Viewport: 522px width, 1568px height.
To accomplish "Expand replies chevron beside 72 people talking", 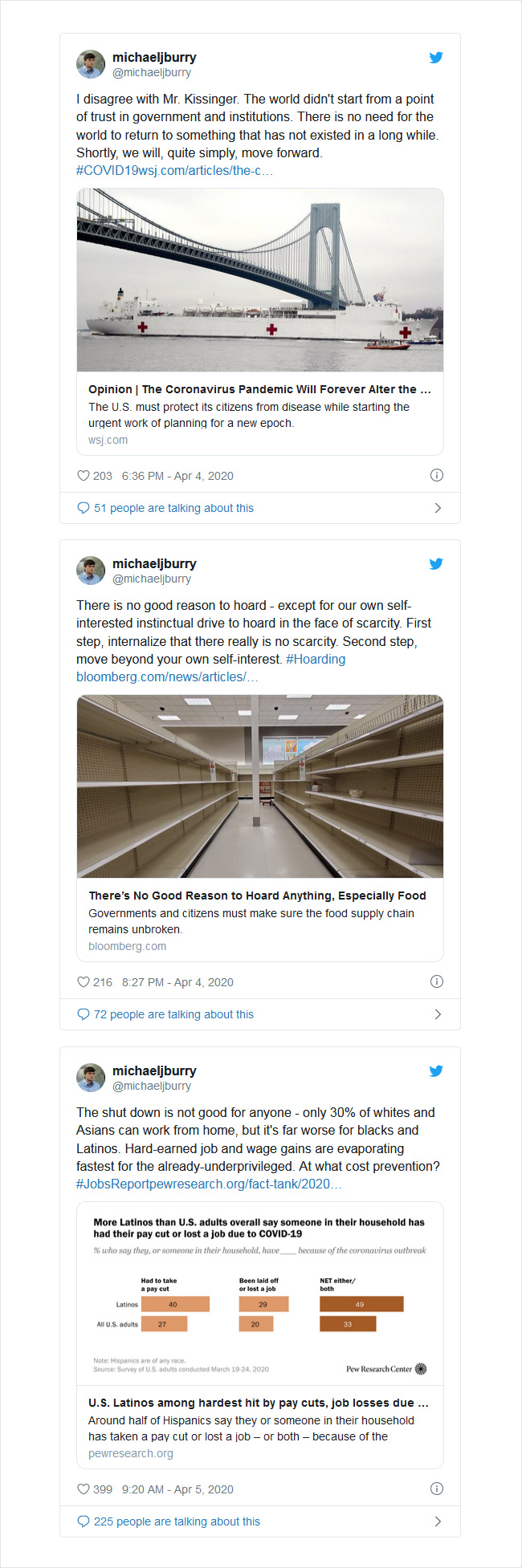I will [x=438, y=1014].
